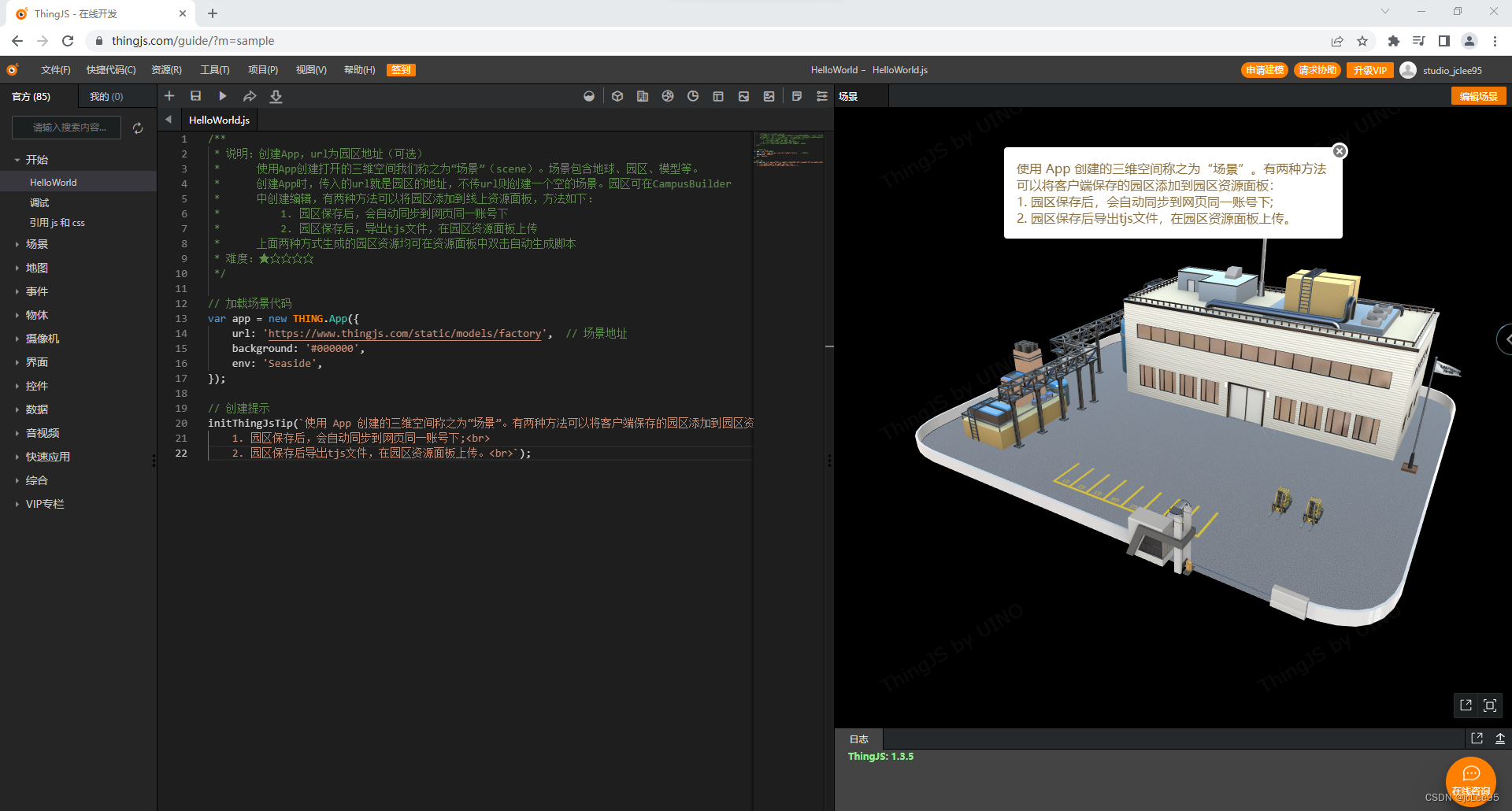Expand the VIP专栏 tree group
Image resolution: width=1512 pixels, height=811 pixels.
point(17,505)
